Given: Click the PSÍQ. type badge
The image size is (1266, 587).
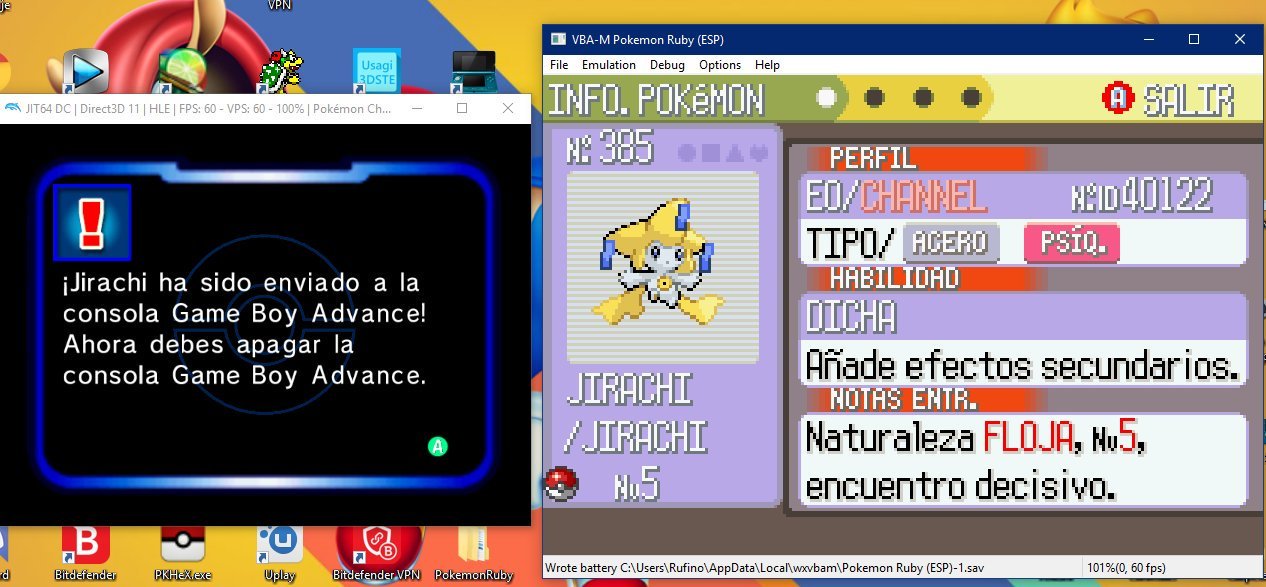Looking at the screenshot, I should (1072, 242).
